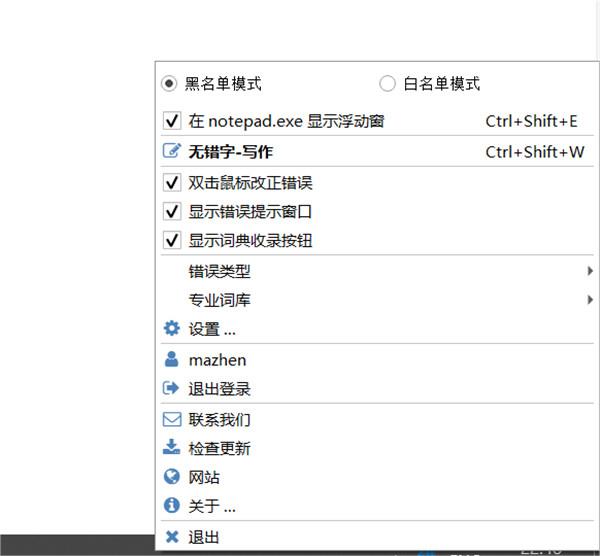The height and width of the screenshot is (556, 600).
Task: Click the globe icon for 网站
Action: point(171,477)
